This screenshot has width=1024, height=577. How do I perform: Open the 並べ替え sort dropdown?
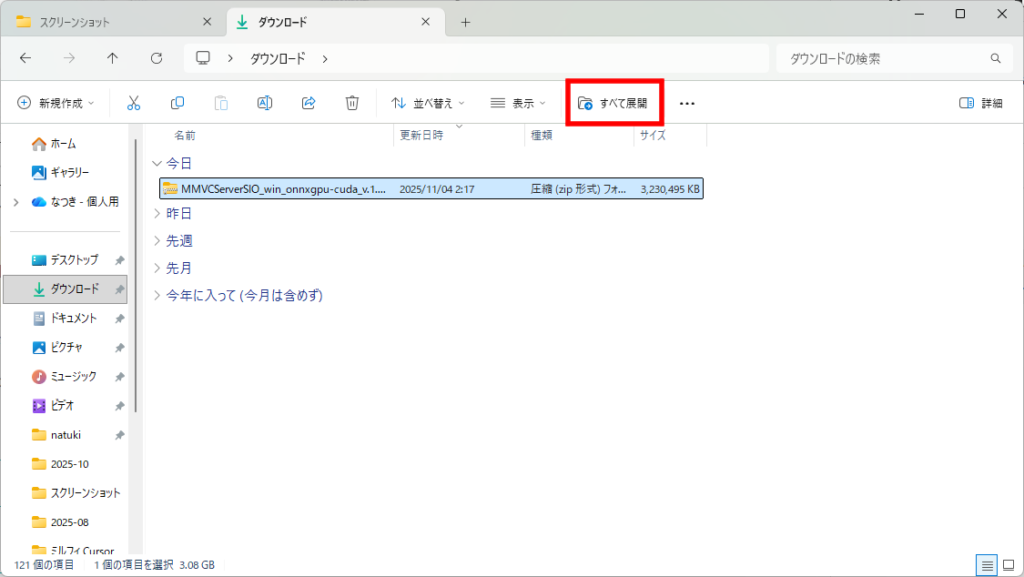pyautogui.click(x=427, y=103)
